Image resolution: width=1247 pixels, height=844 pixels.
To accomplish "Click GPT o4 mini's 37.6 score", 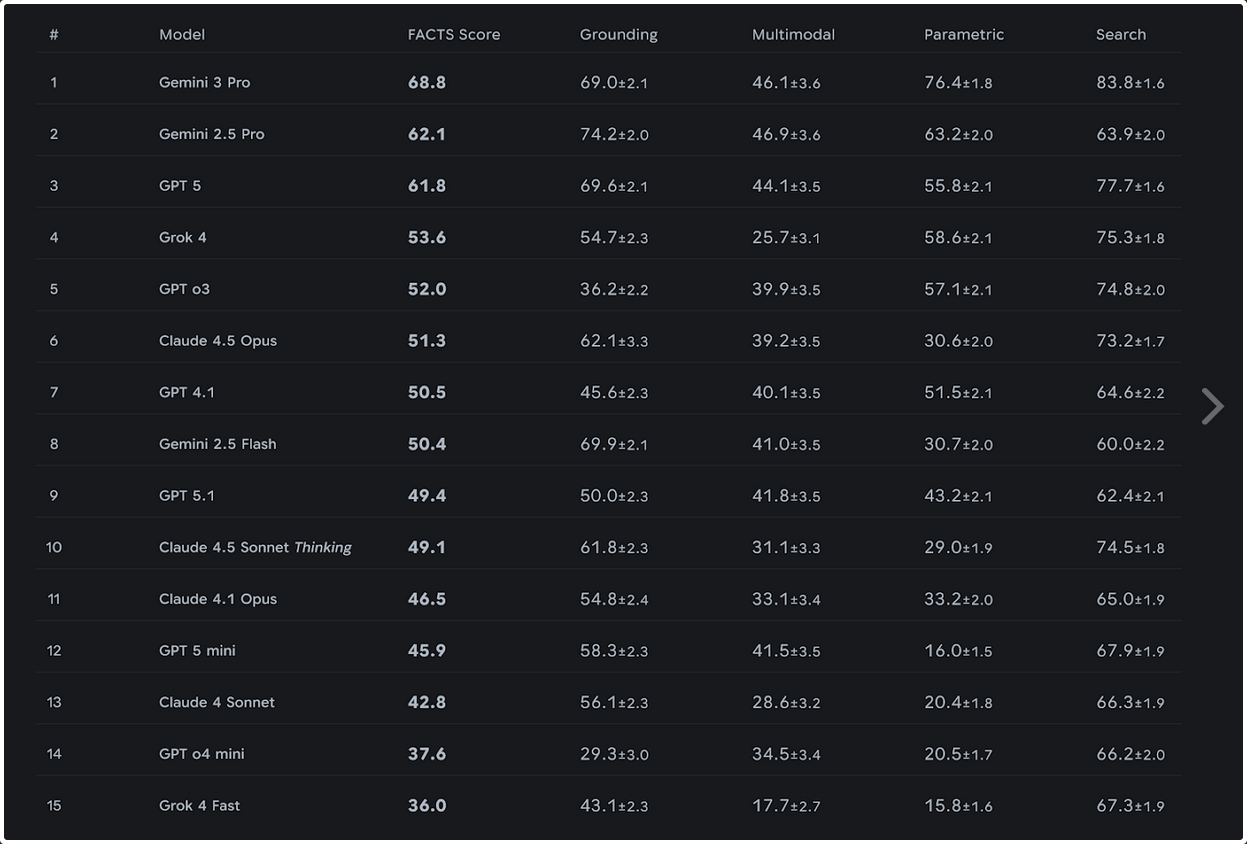I will coord(426,753).
